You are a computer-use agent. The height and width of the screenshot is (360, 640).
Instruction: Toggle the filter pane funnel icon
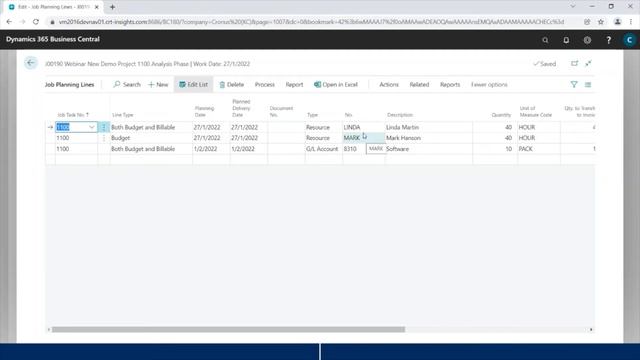[574, 84]
